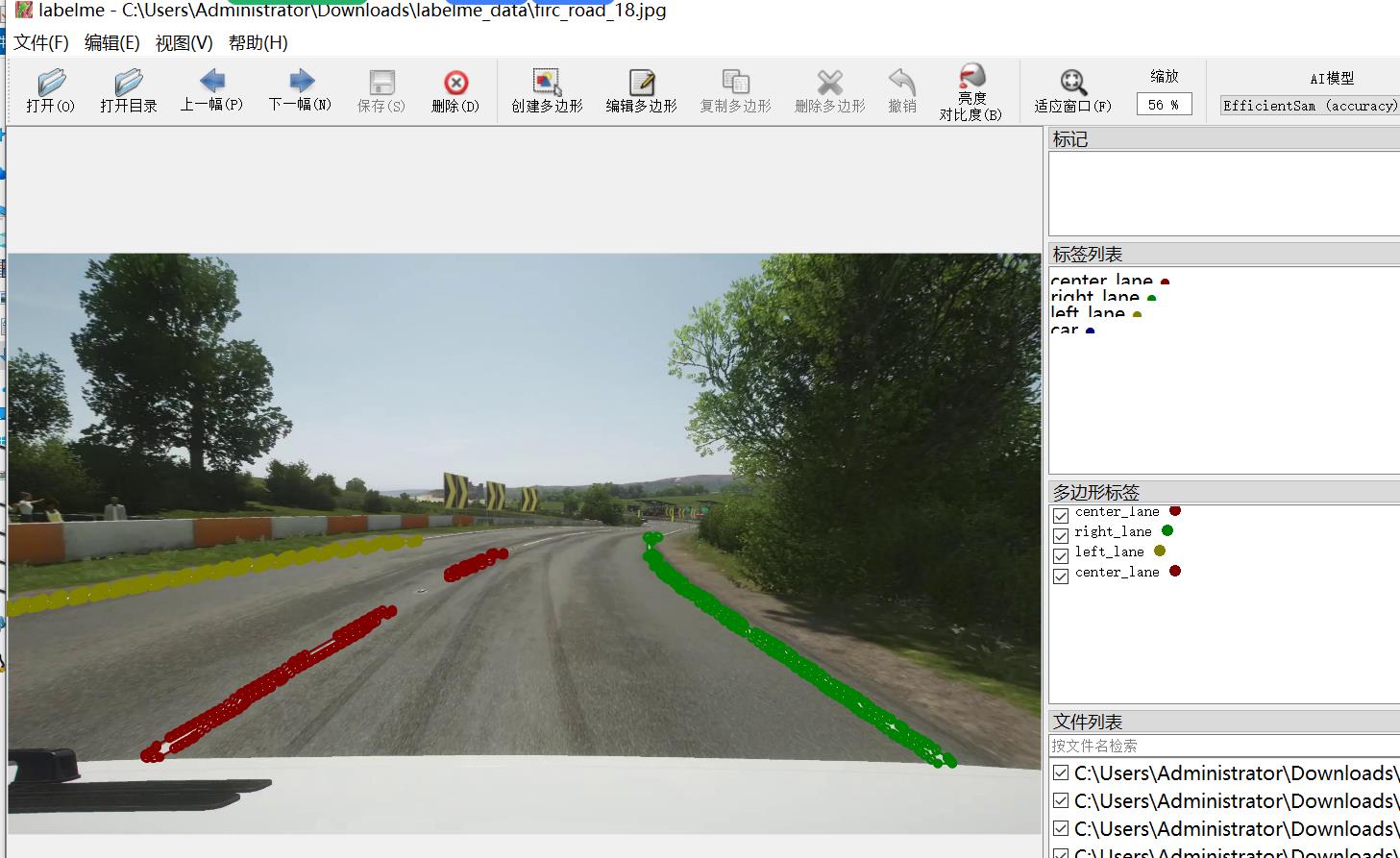Viewport: 1400px width, 858px height.
Task: Open the Brightness Contrast adjustment
Action: [x=970, y=78]
